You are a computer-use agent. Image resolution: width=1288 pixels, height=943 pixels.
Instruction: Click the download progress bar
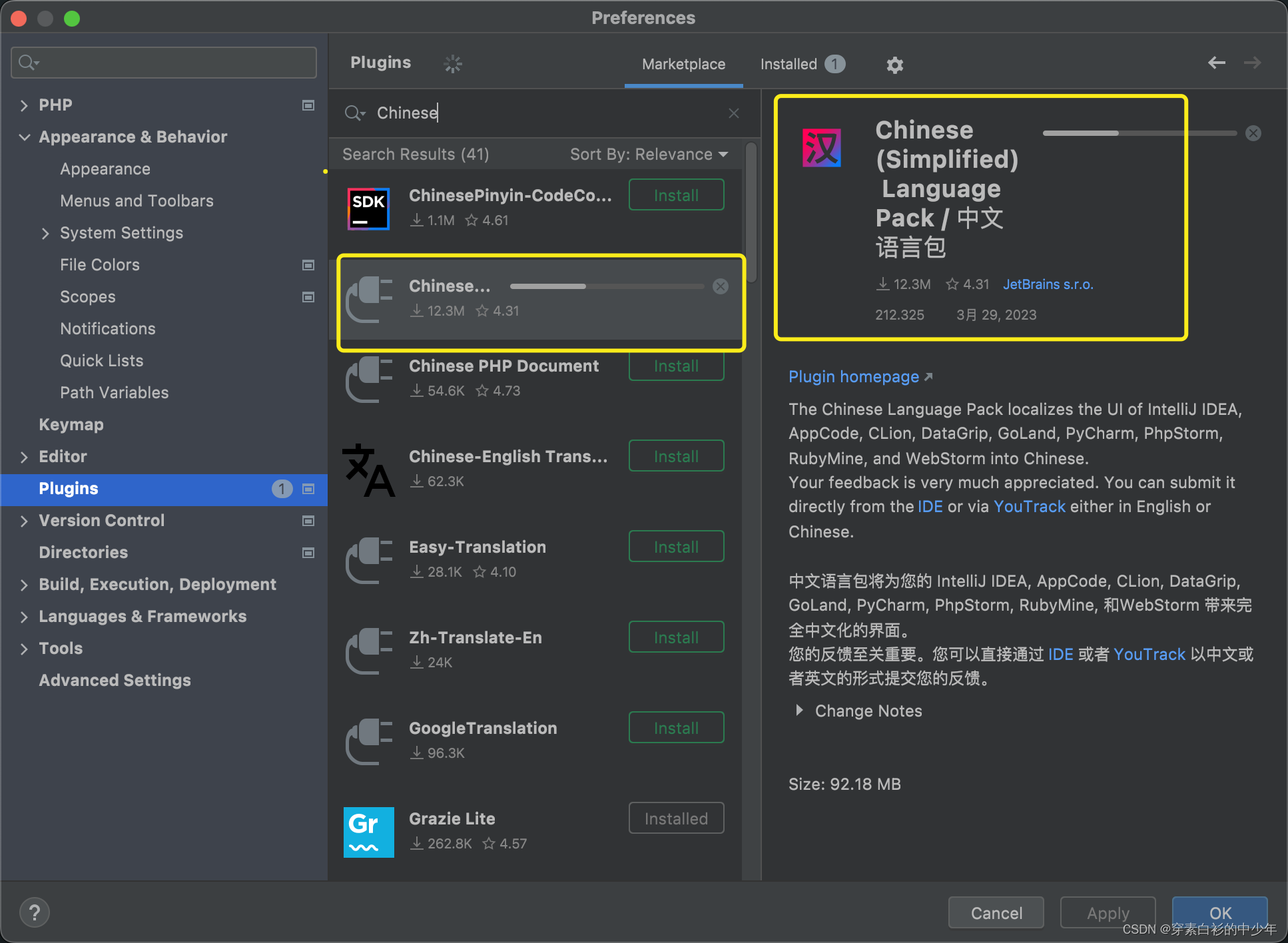click(x=1139, y=133)
